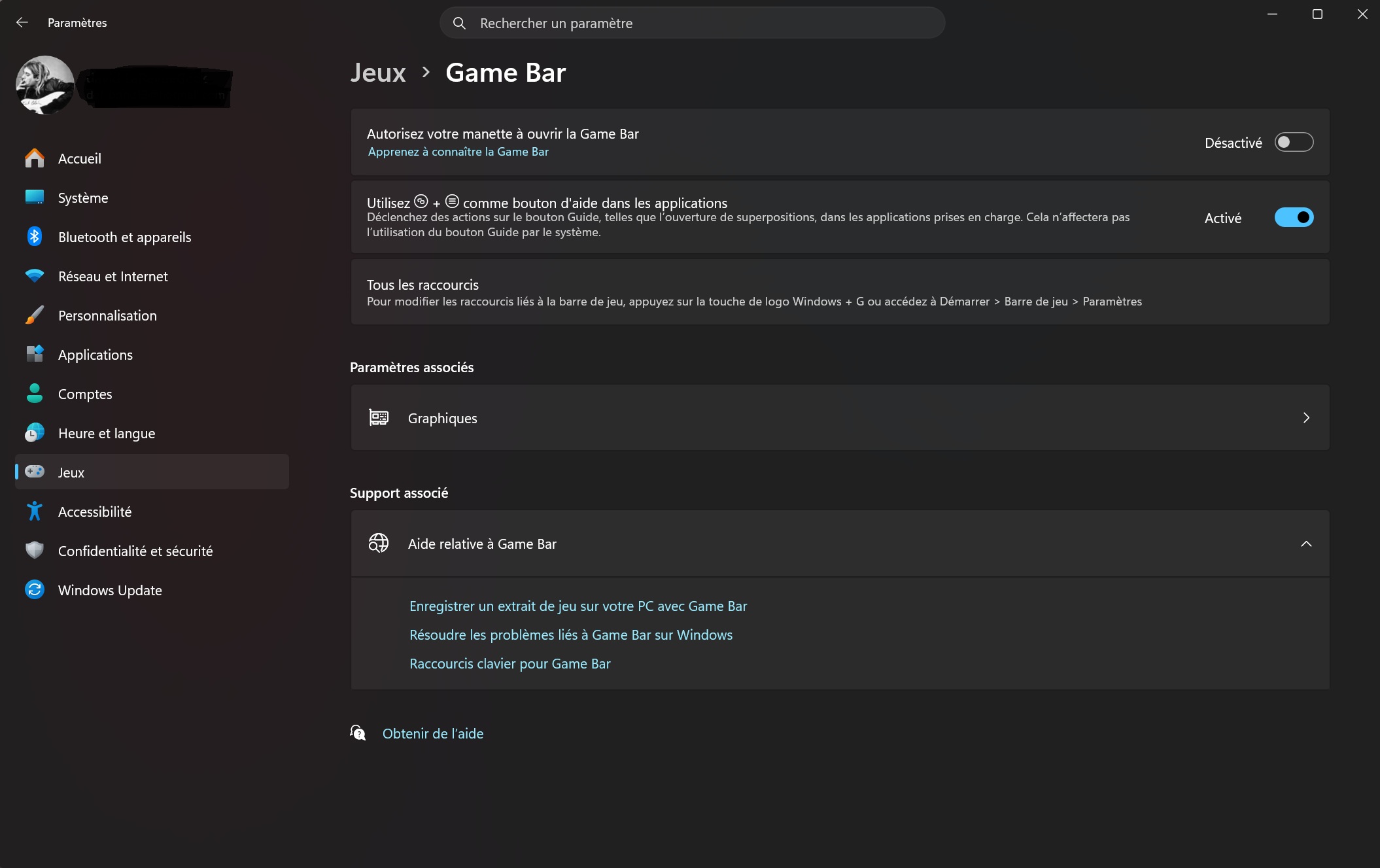Click the Confidentialité et sécurité shield icon
This screenshot has height=868, width=1380.
coord(35,551)
